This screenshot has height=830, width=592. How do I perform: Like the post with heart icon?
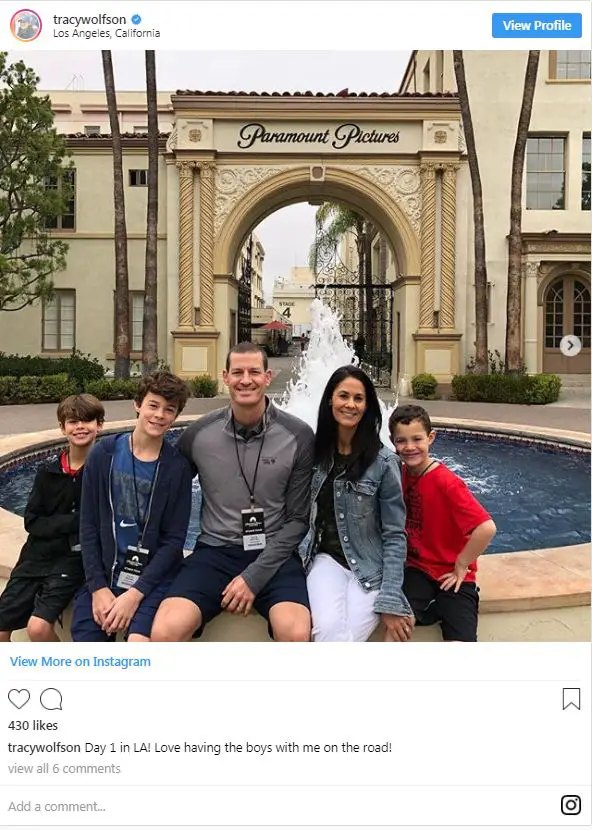19,699
